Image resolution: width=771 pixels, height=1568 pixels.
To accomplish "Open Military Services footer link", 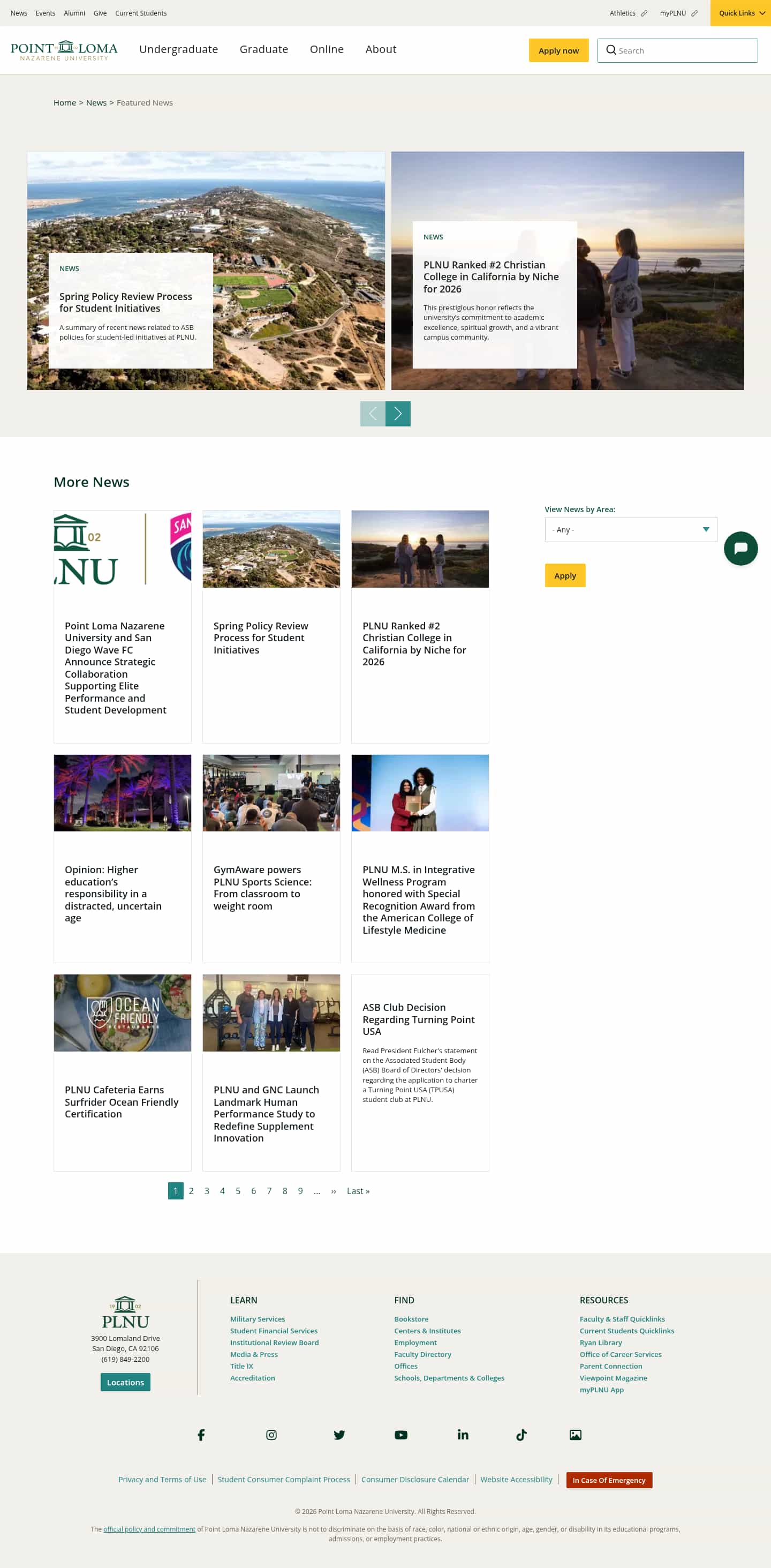I will tap(258, 1318).
